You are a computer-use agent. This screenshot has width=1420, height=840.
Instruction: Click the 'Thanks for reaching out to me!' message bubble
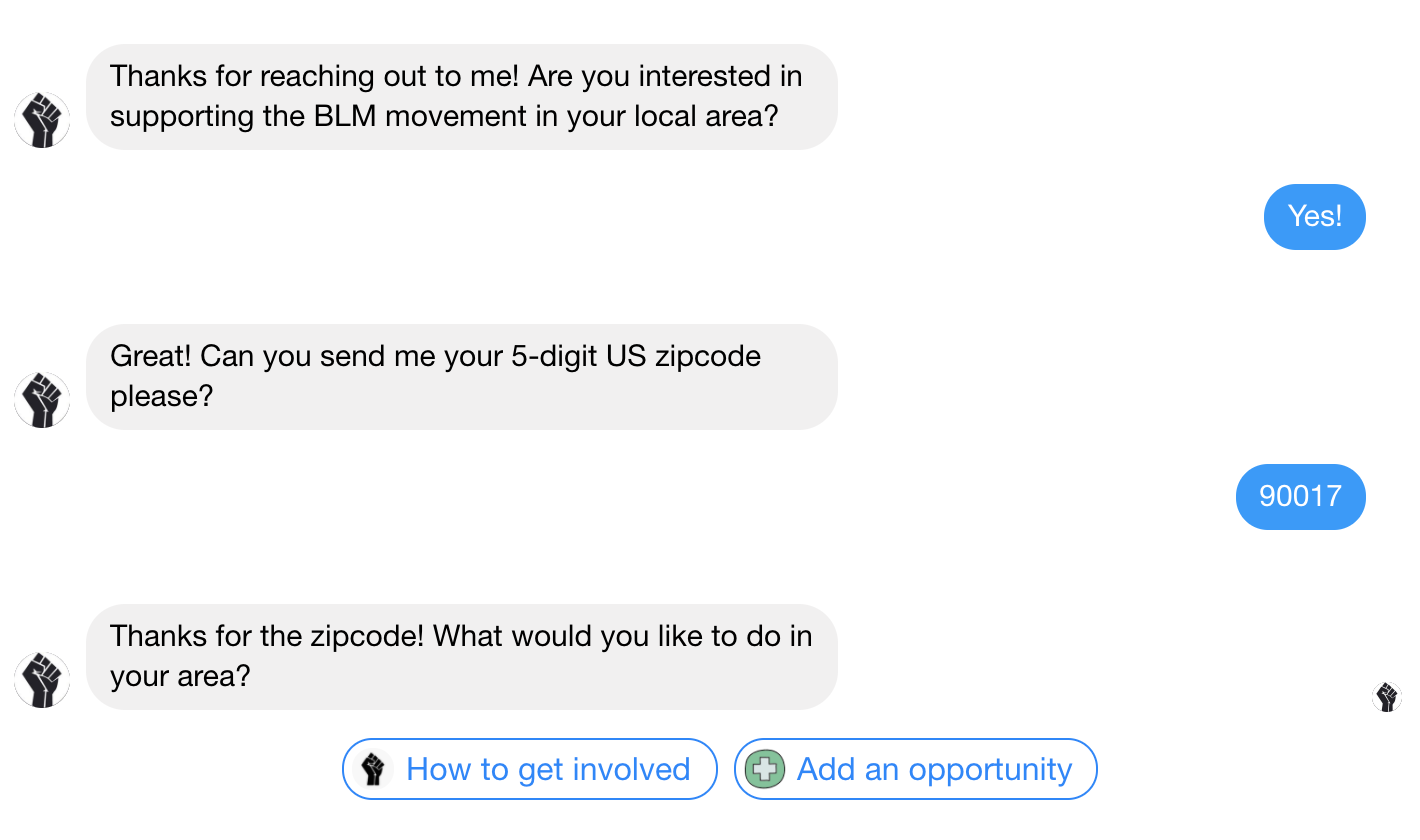[462, 97]
